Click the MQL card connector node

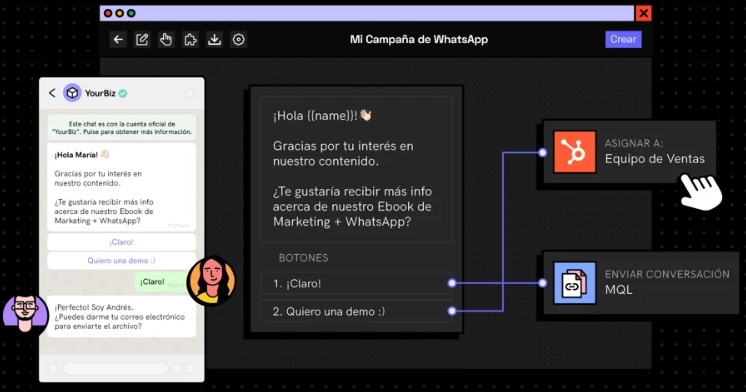(542, 283)
